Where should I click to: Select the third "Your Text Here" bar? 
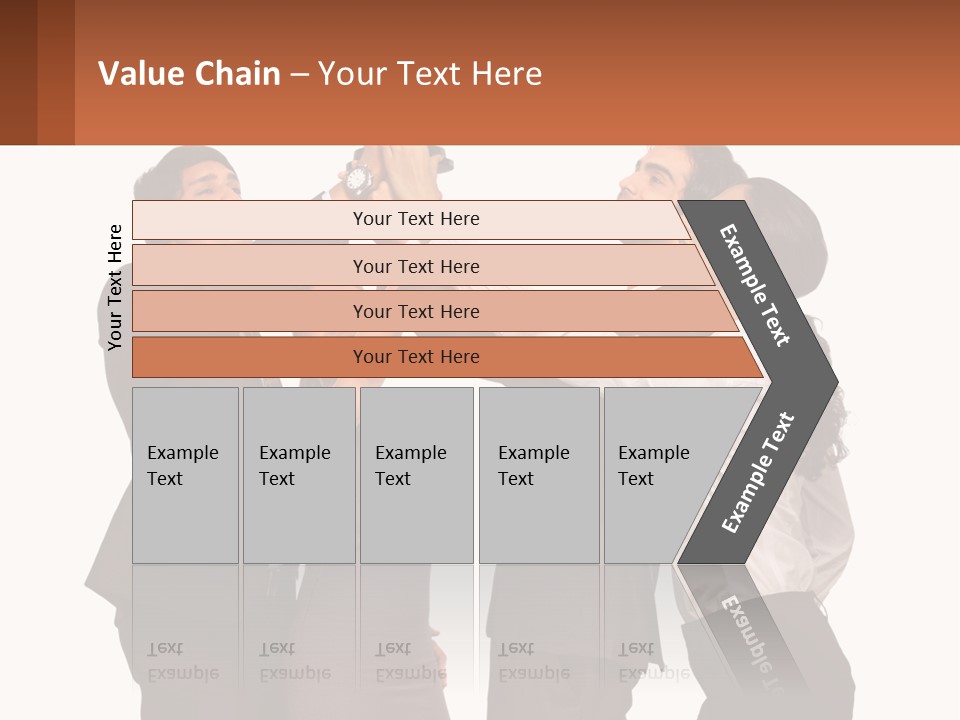point(415,311)
